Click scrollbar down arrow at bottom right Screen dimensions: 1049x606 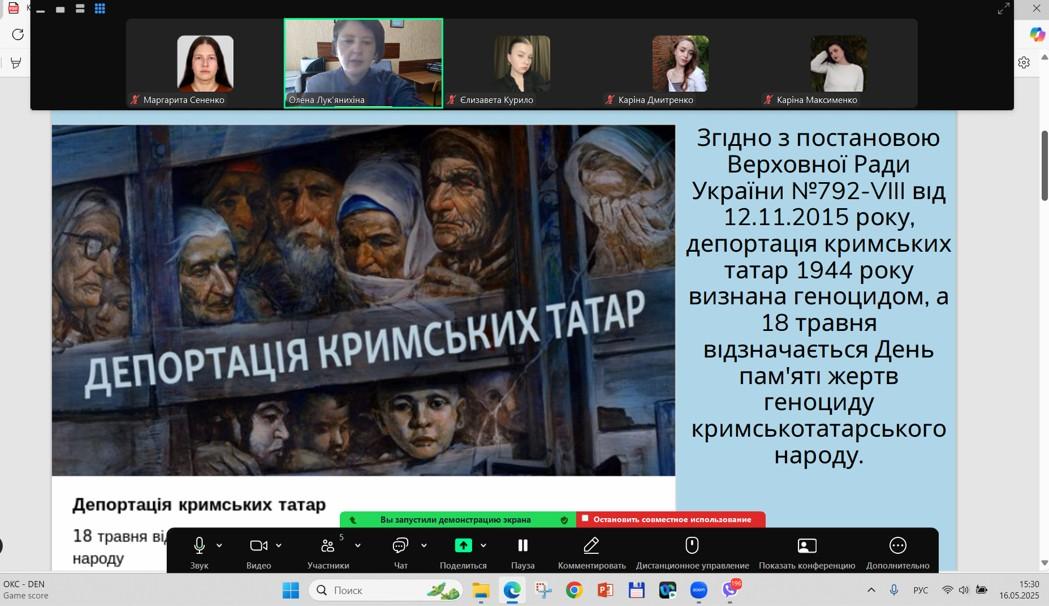[1044, 563]
